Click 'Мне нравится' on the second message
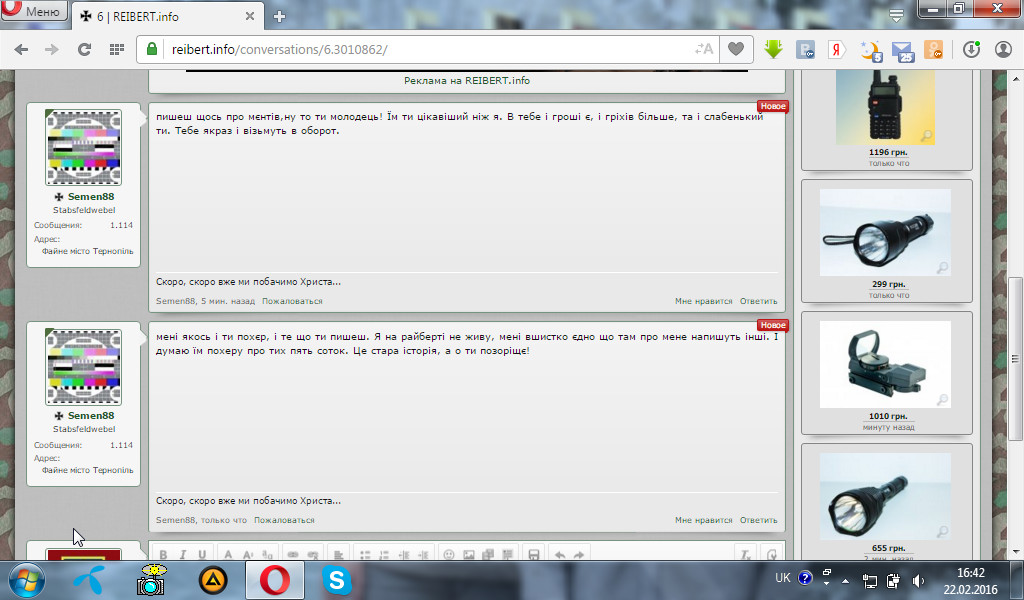Image resolution: width=1024 pixels, height=600 pixels. pos(703,520)
